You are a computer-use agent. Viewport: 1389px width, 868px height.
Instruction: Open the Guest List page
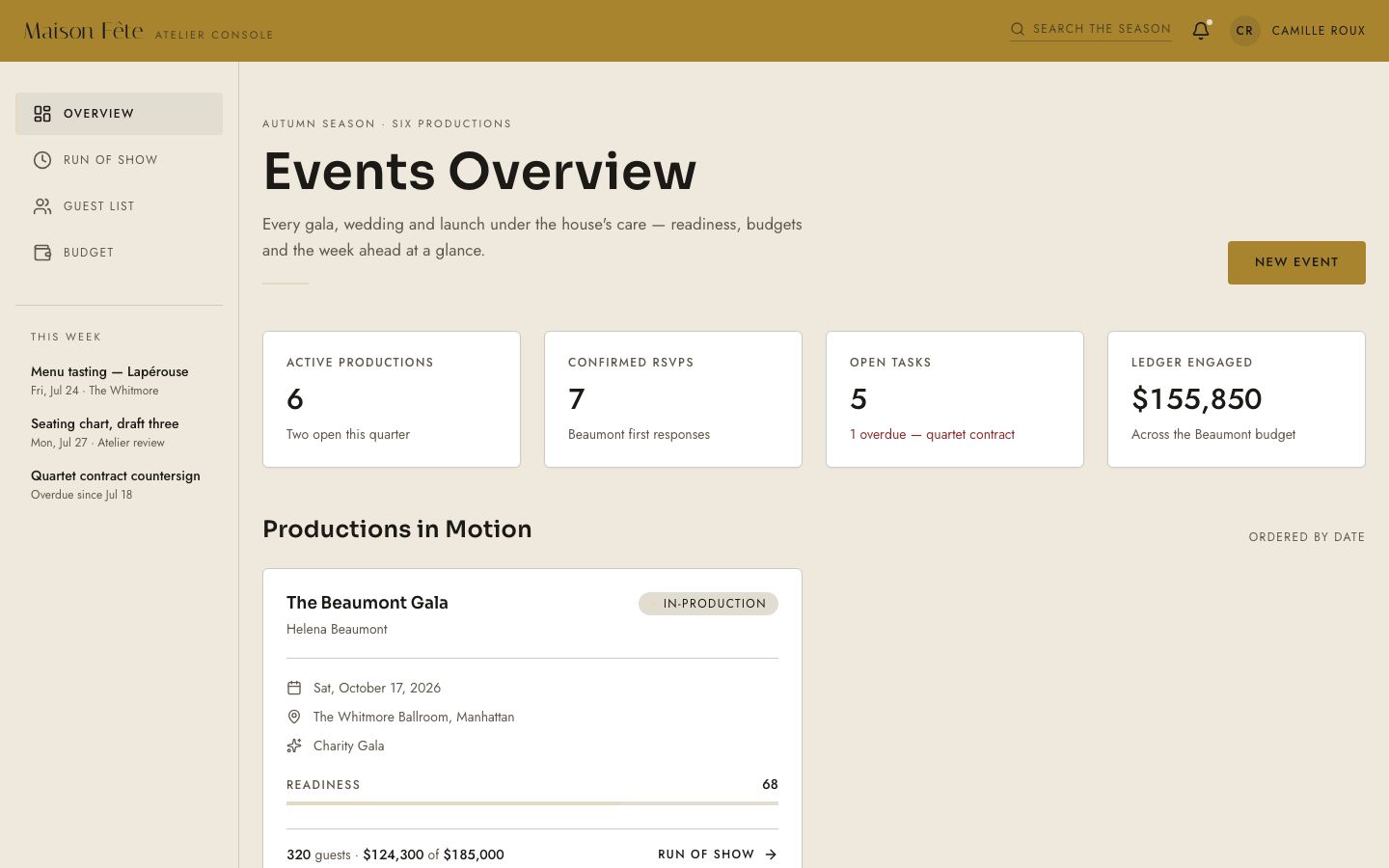(119, 206)
